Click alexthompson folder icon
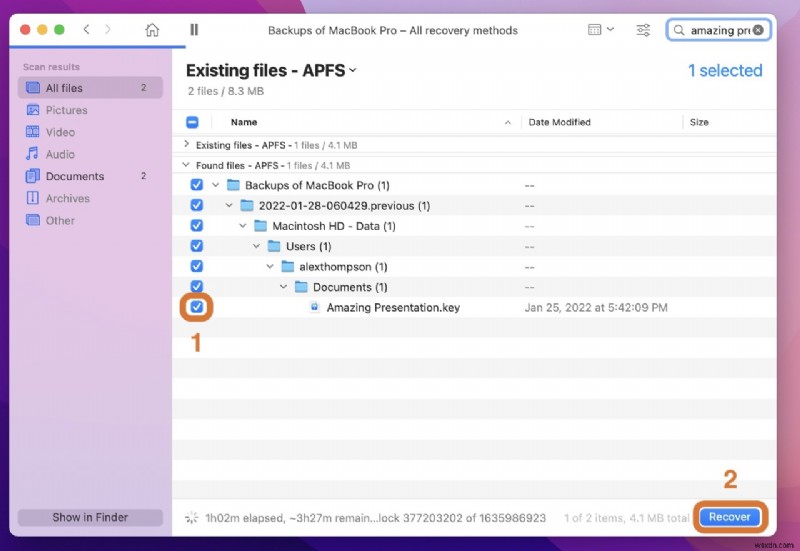The image size is (800, 551). [288, 266]
